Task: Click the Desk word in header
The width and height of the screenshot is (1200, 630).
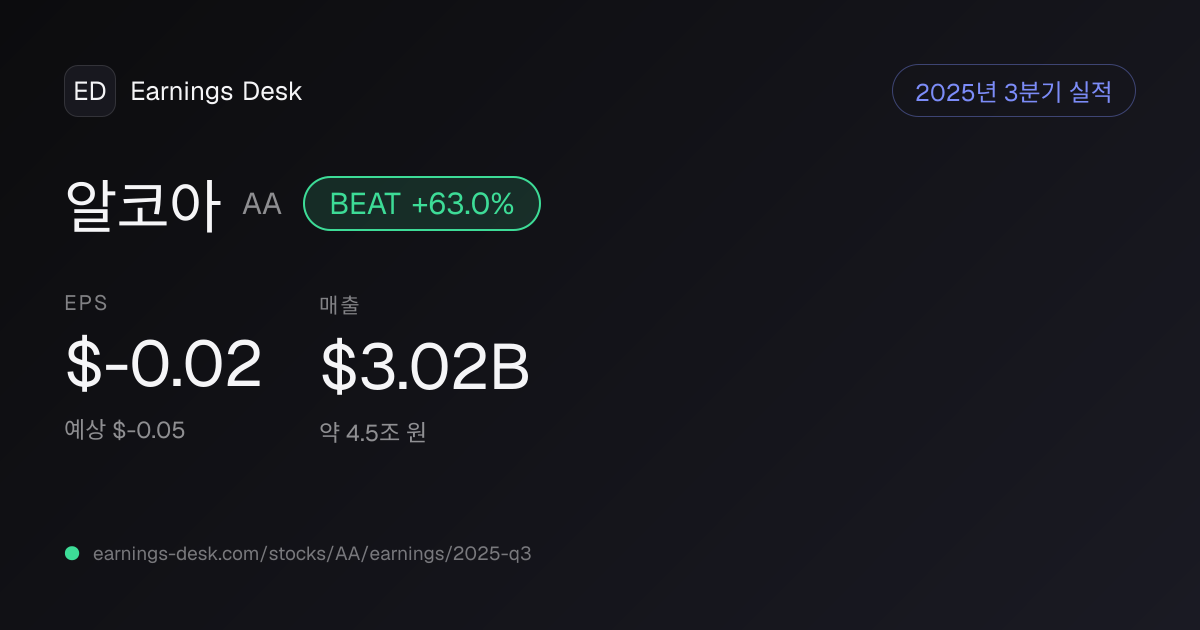Action: tap(271, 91)
